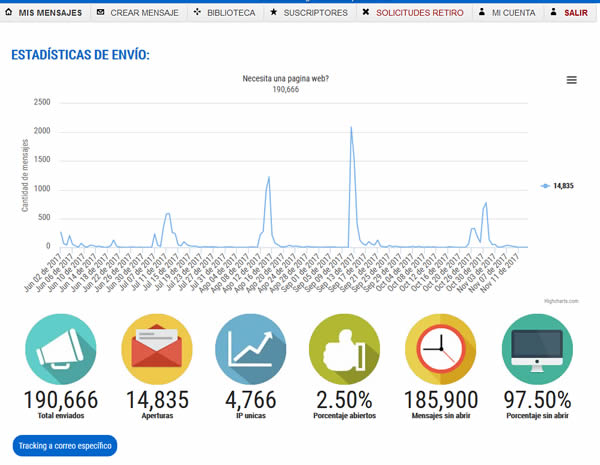
Task: Click the growth chart IP unicas icon
Action: [250, 349]
